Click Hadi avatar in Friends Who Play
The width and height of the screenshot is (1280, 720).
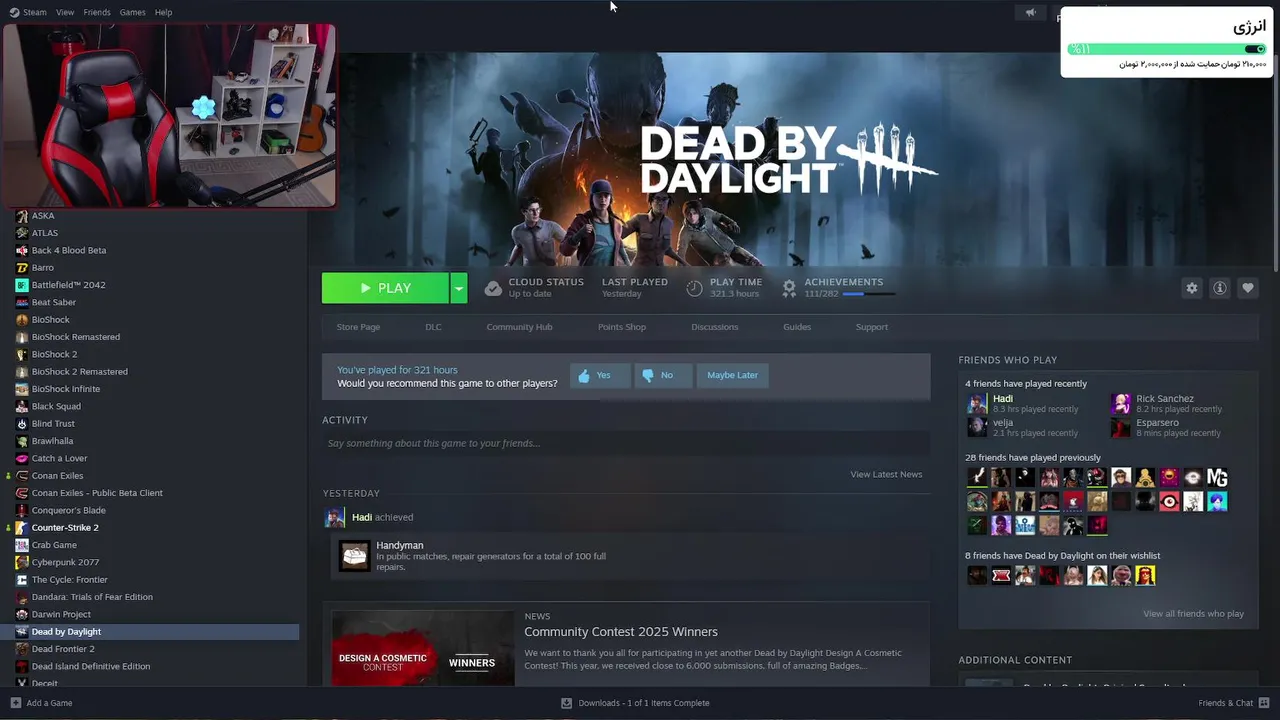click(x=977, y=403)
